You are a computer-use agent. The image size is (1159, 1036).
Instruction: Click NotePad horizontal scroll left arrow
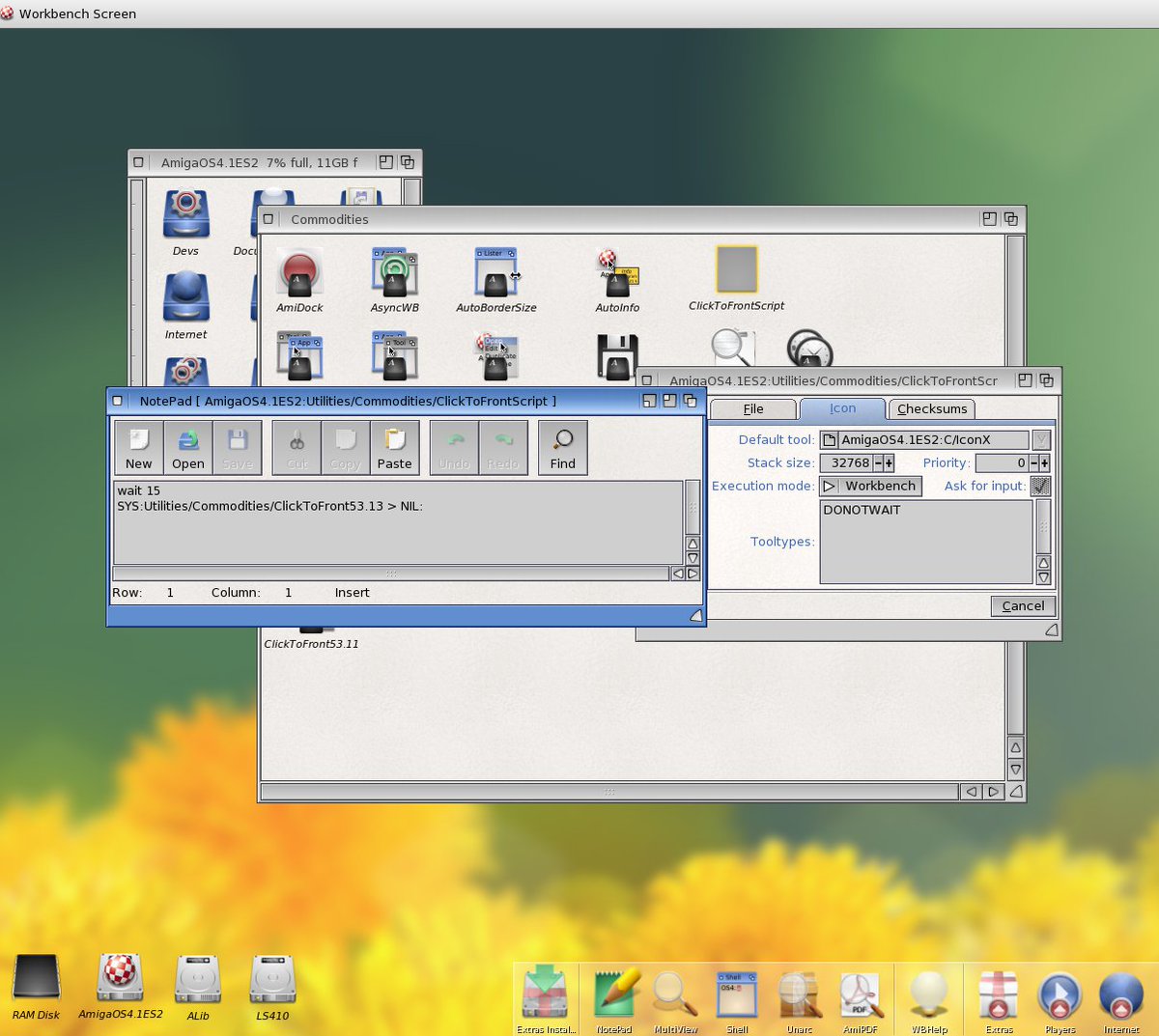tap(678, 574)
